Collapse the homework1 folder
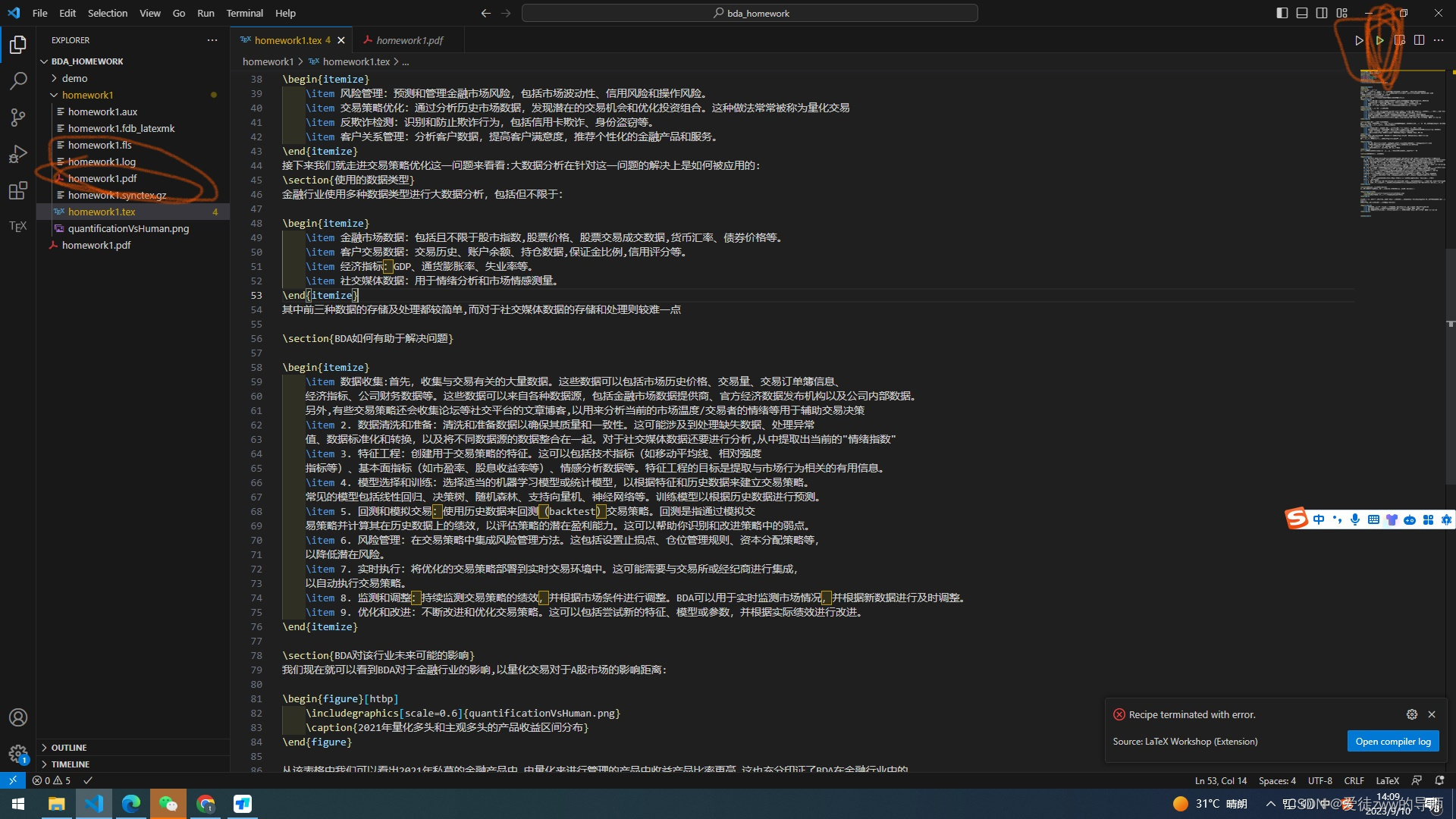 87,95
